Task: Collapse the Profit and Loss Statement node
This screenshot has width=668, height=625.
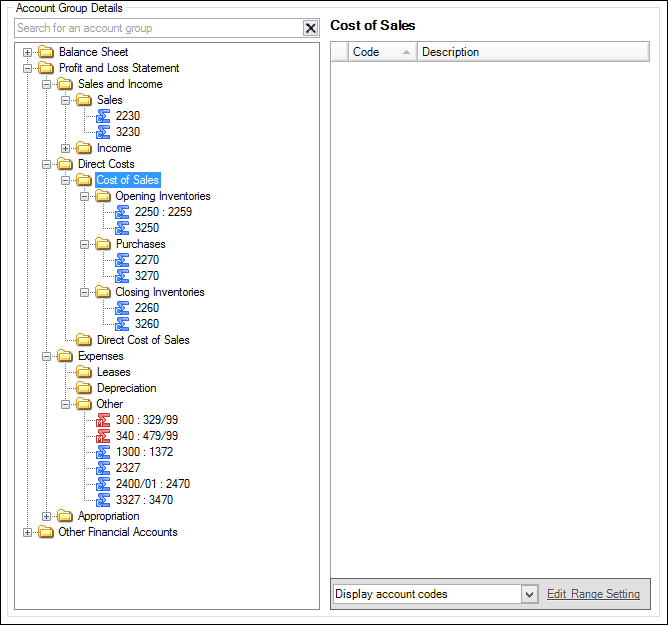Action: pos(28,68)
